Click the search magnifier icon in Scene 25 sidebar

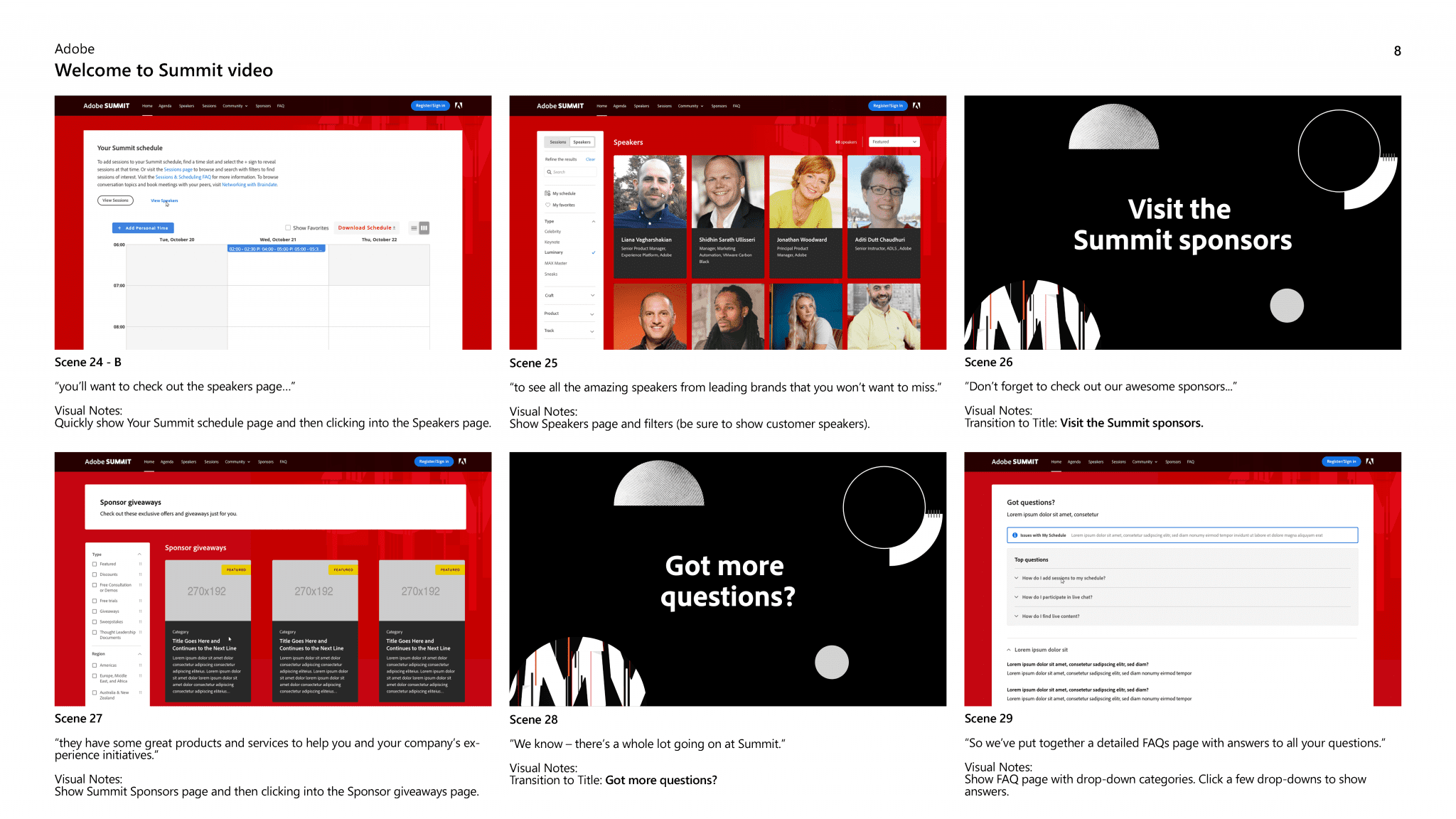coord(549,172)
